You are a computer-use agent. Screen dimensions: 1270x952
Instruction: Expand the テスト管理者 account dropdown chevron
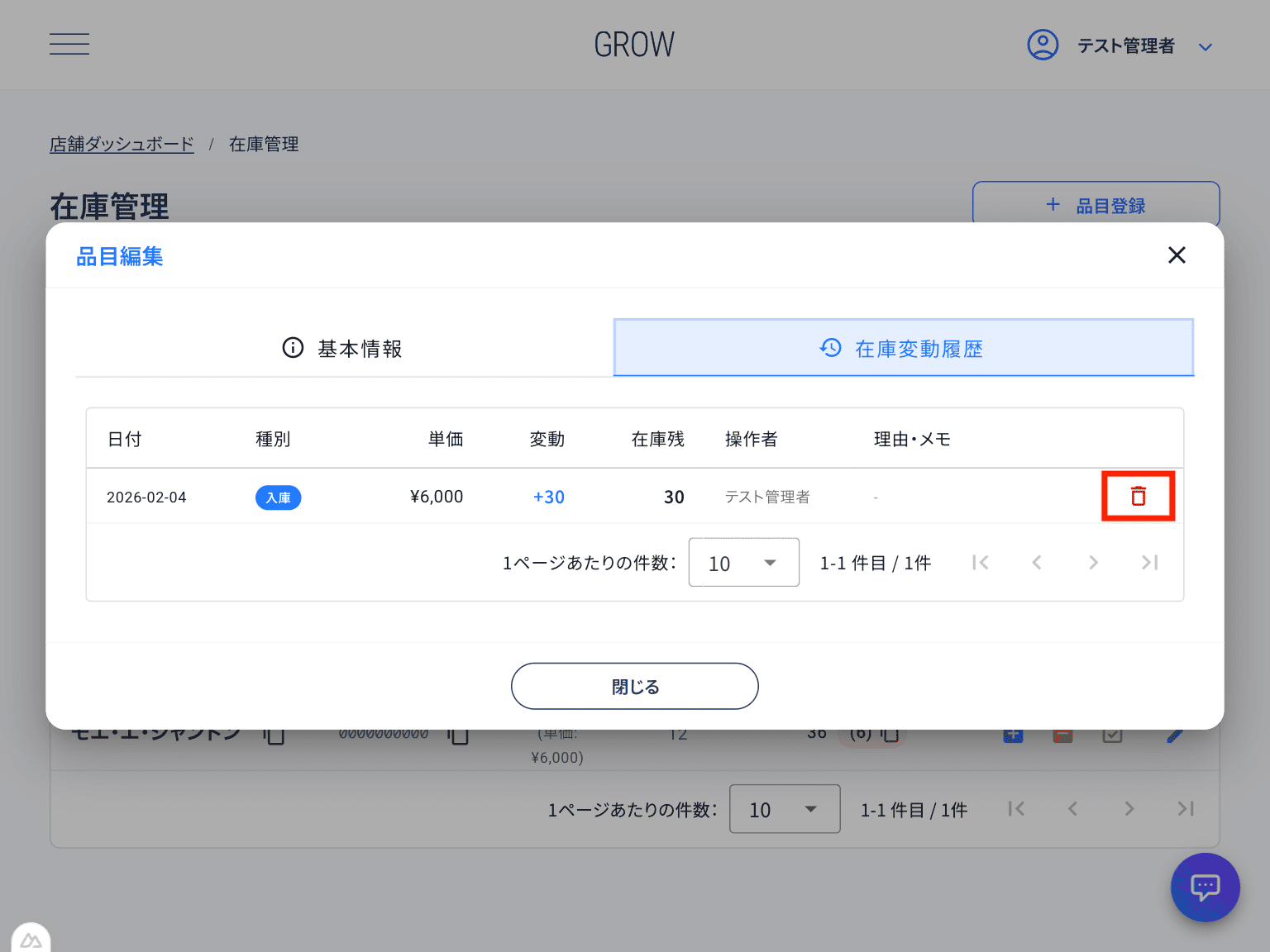click(1206, 47)
